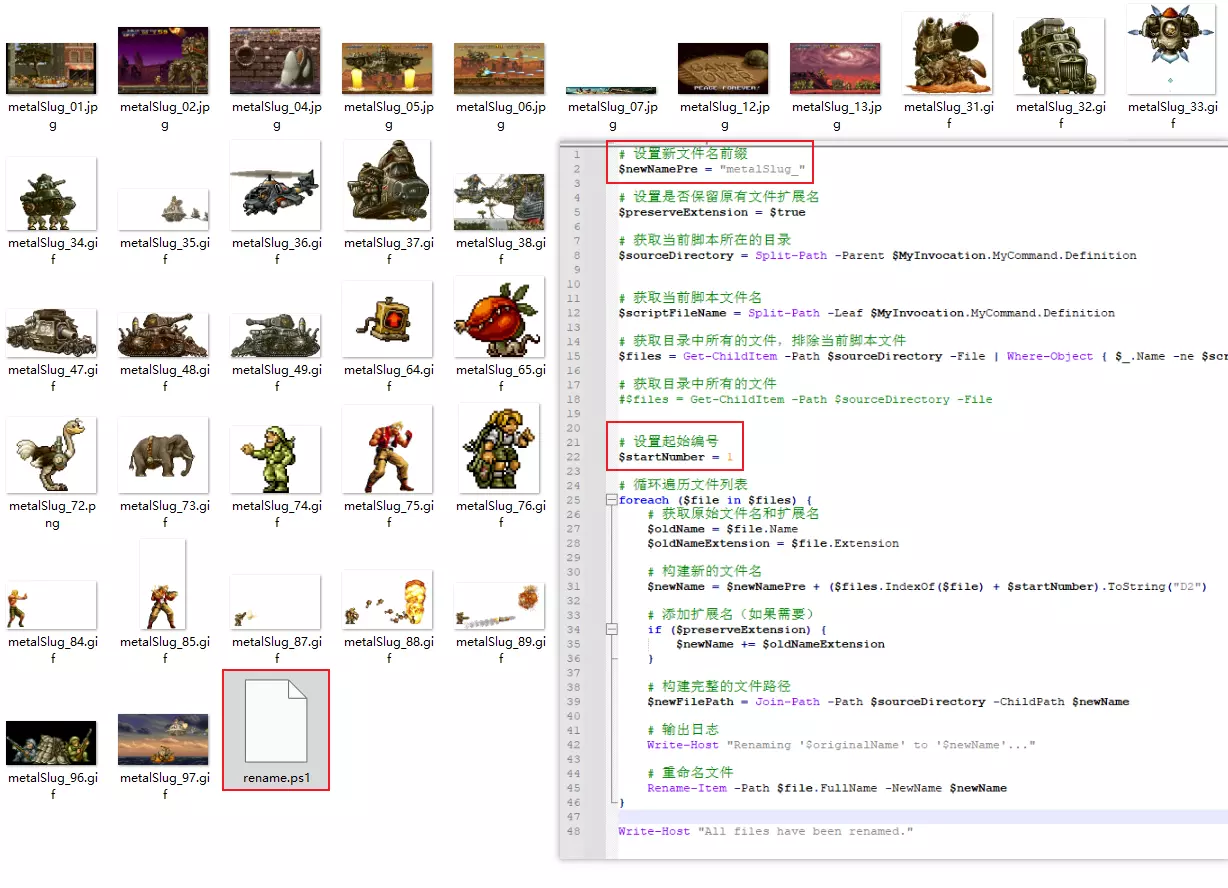Select metalSlug_73.gif elephant sprite

coord(163,455)
